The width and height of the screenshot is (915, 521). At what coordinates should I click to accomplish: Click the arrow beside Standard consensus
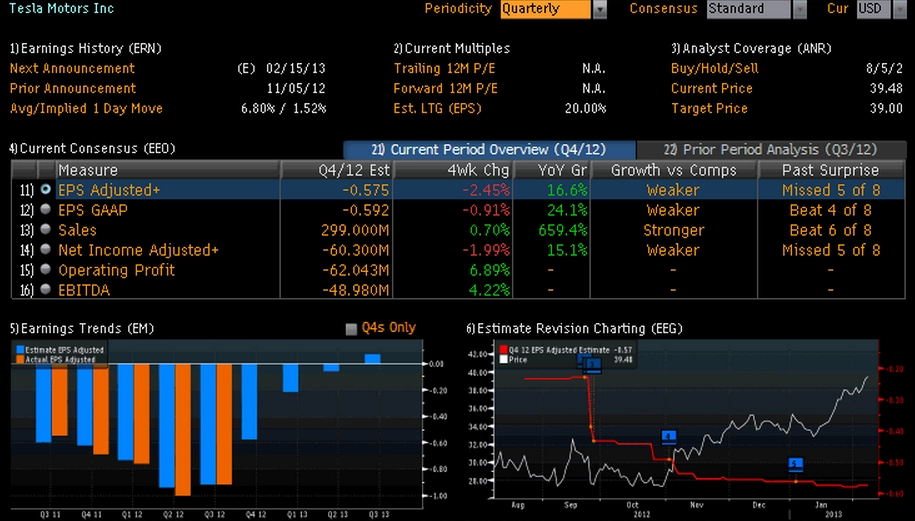[799, 9]
